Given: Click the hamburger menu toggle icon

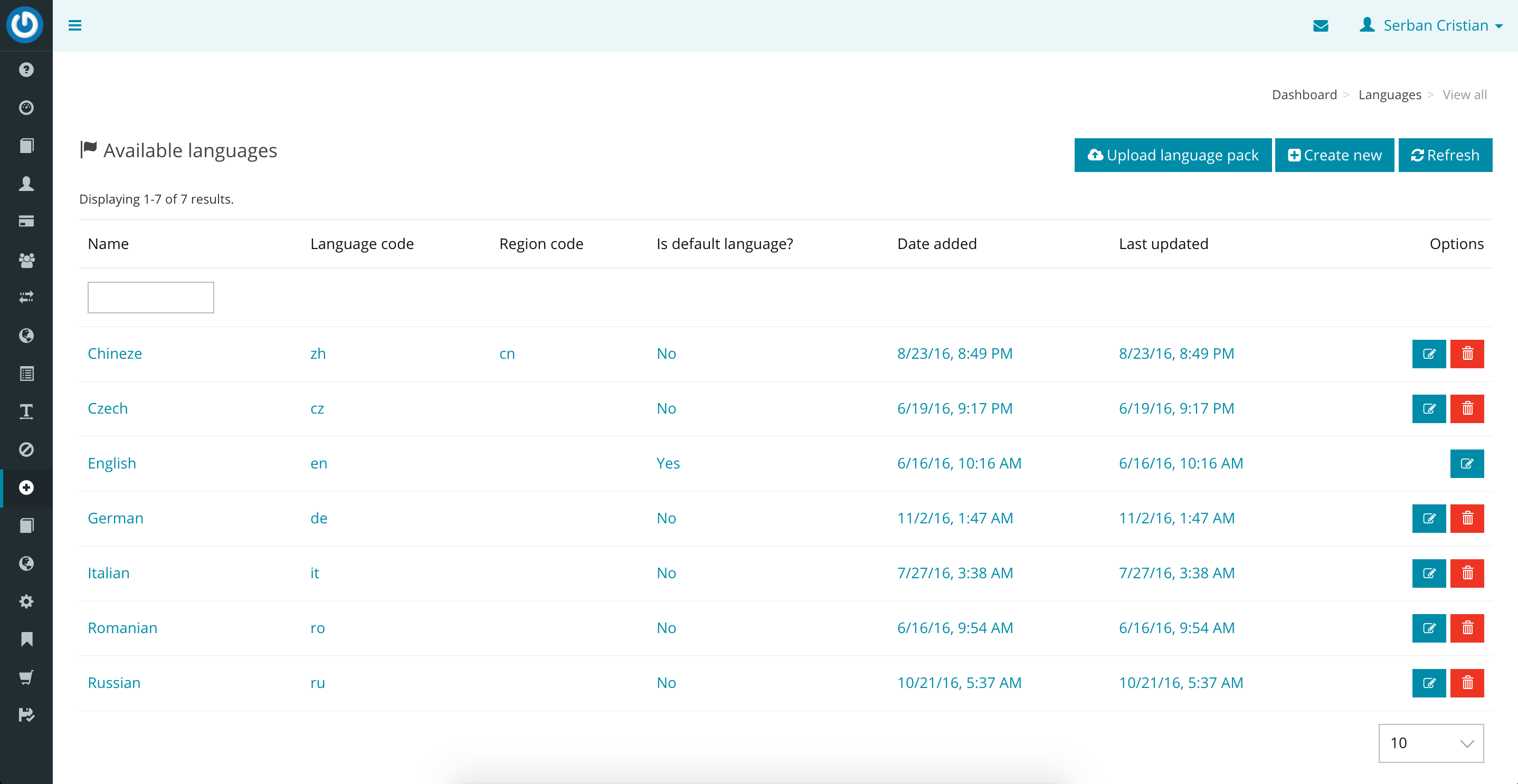Looking at the screenshot, I should [x=75, y=25].
